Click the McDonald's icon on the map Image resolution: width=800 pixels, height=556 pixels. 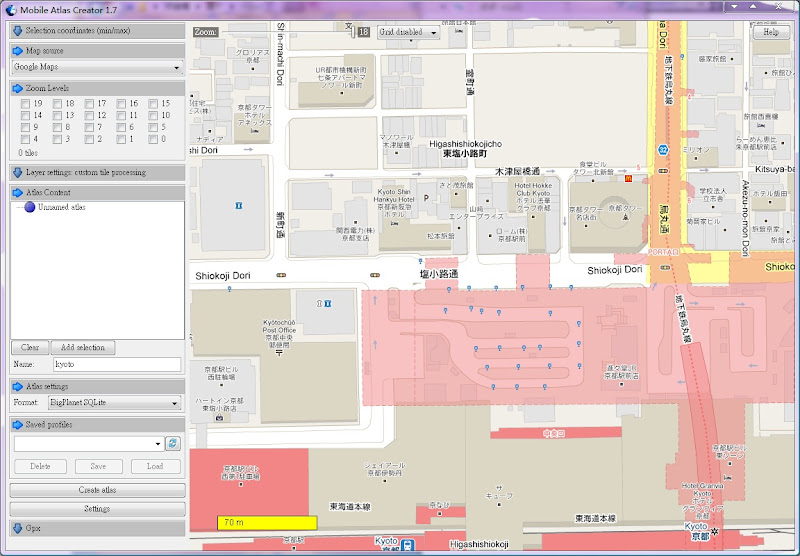[628, 178]
